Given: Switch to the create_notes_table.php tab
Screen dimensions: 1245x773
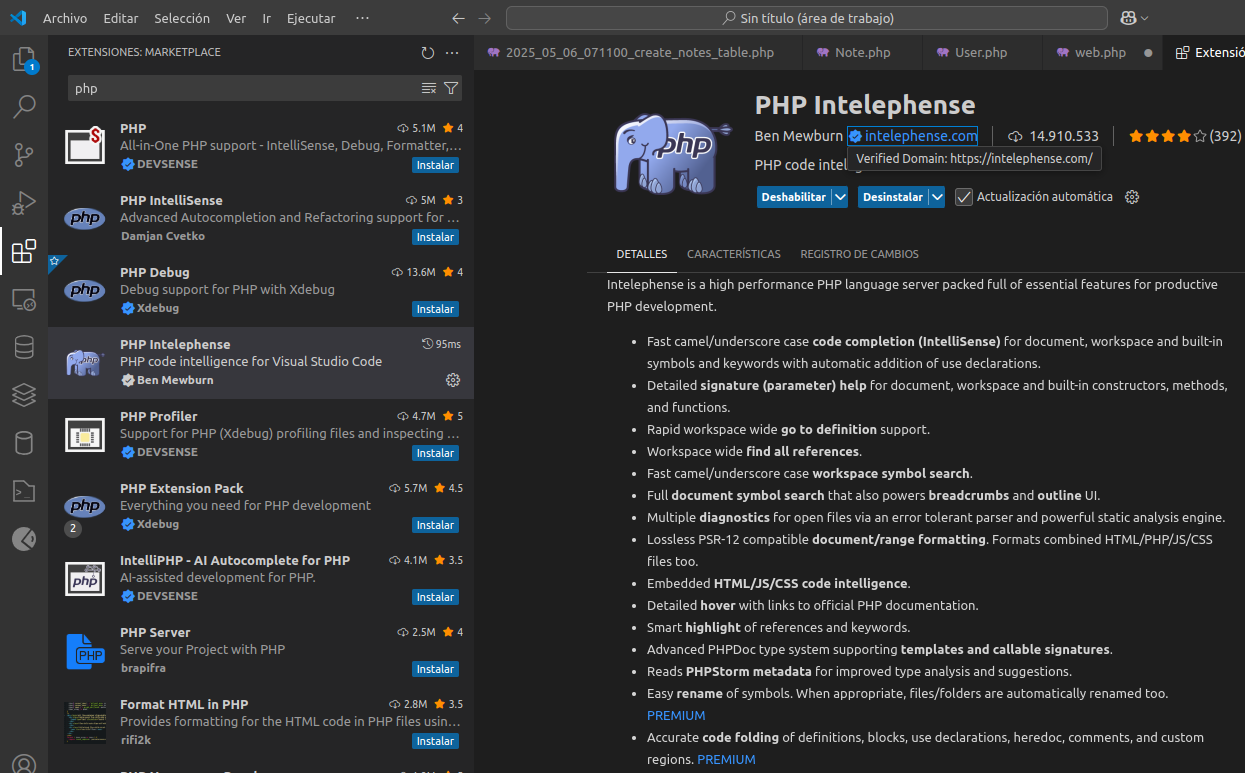Looking at the screenshot, I should click(638, 52).
